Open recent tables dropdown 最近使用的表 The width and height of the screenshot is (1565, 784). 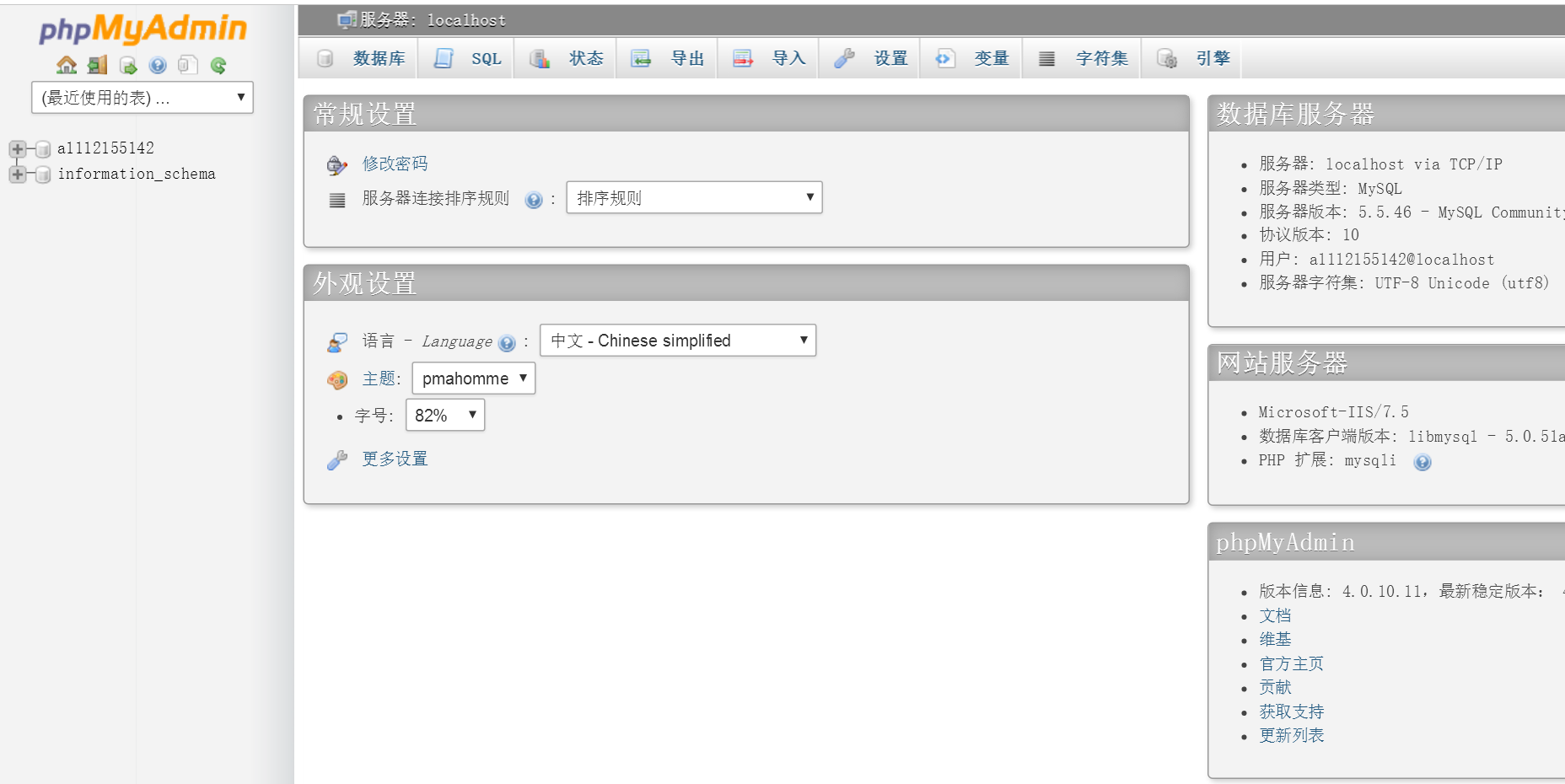pyautogui.click(x=143, y=98)
